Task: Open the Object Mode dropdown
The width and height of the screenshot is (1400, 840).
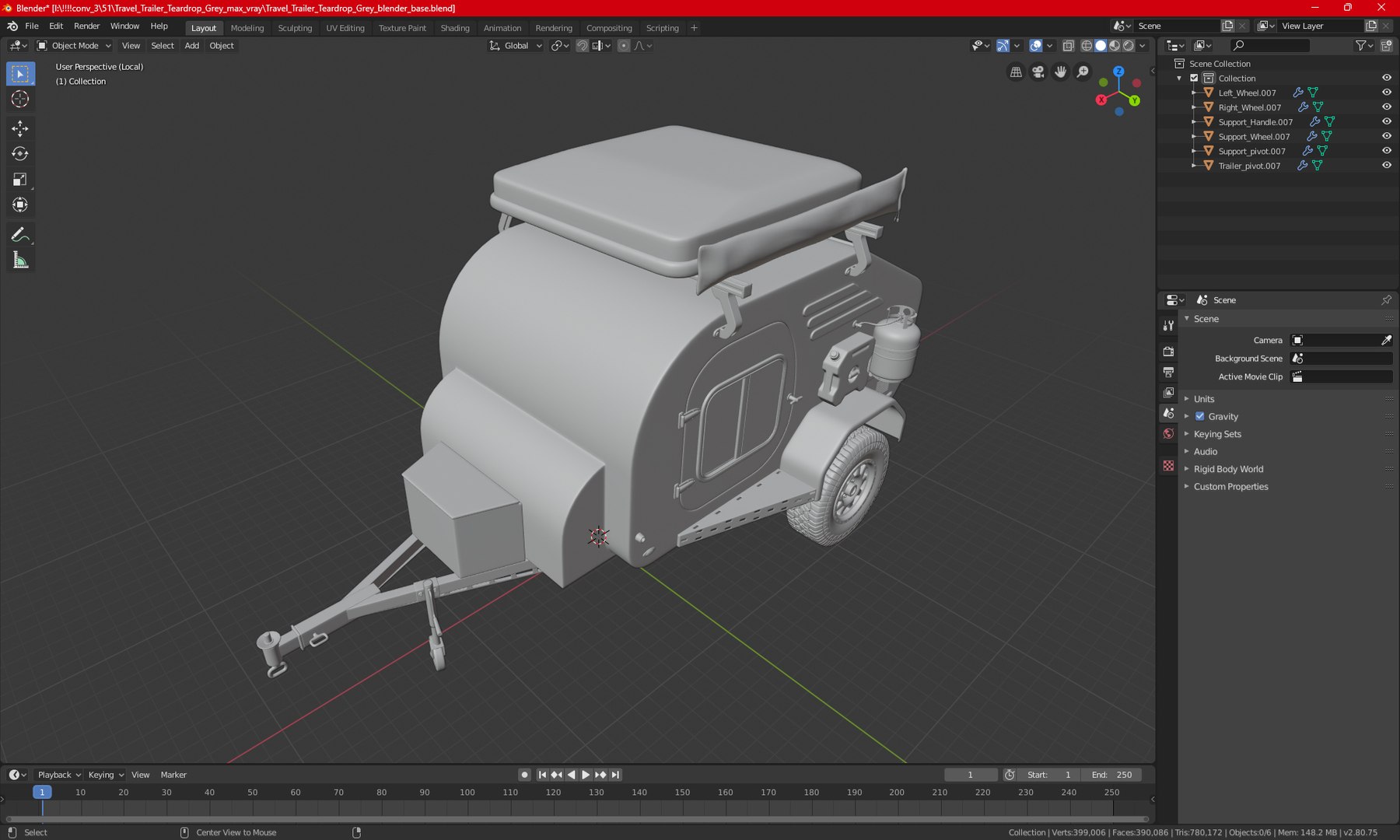Action: pos(75,46)
